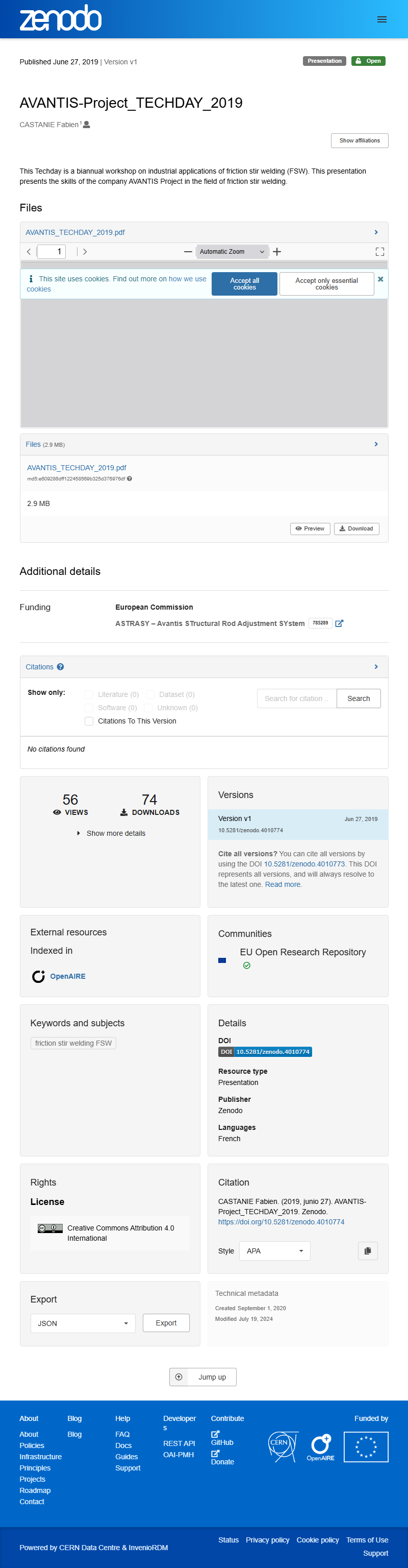The height and width of the screenshot is (1568, 408).
Task: Click the DOI badge 10.5281/zenodo.4010774
Action: click(265, 1051)
